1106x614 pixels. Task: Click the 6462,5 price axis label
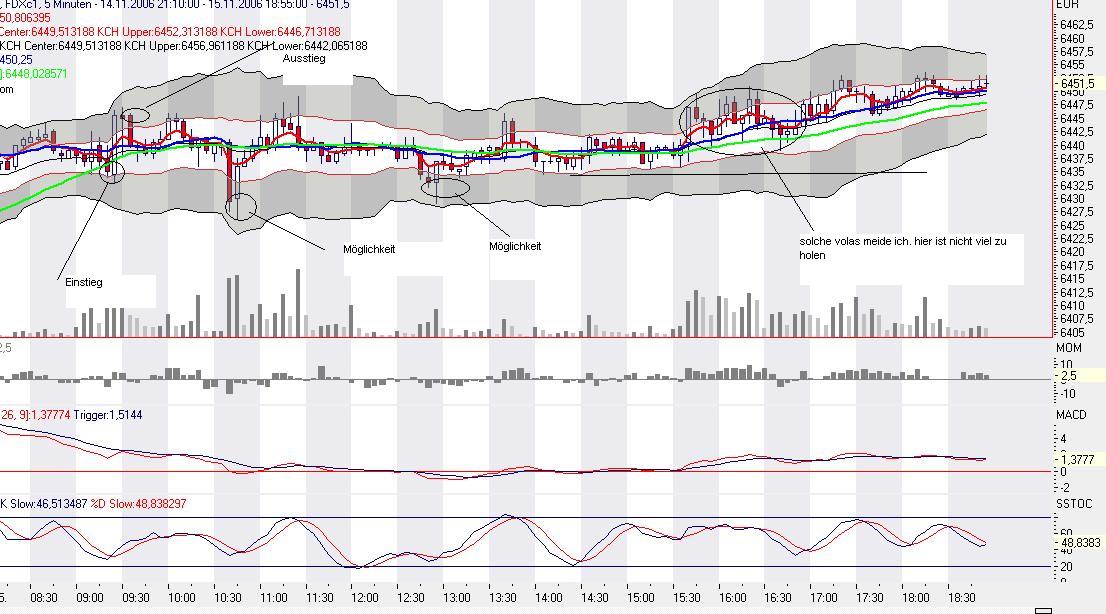tap(1076, 25)
